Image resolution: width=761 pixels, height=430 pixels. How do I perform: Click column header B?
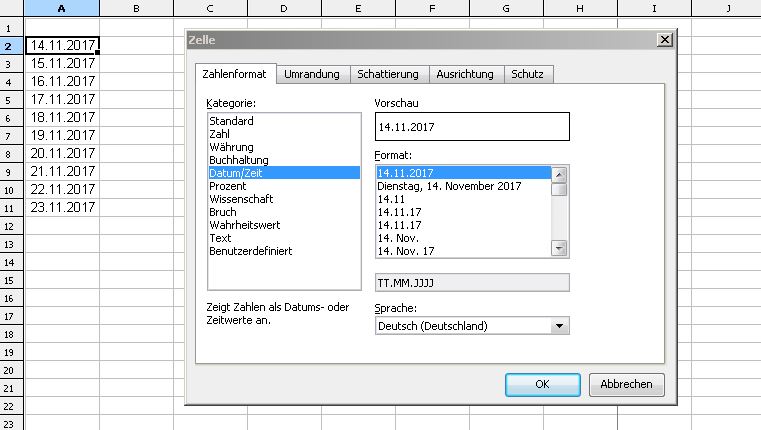point(136,9)
